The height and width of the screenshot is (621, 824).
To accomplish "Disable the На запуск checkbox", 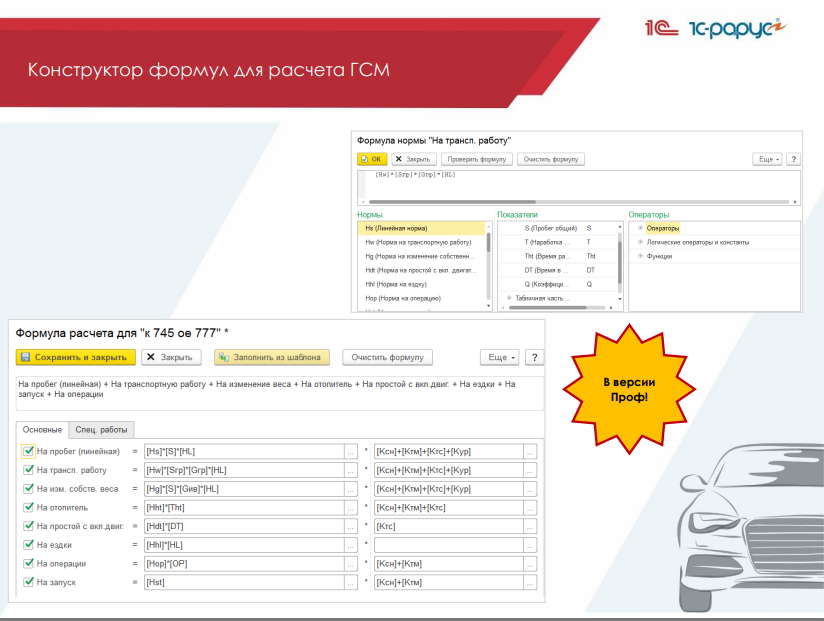I will 28,582.
